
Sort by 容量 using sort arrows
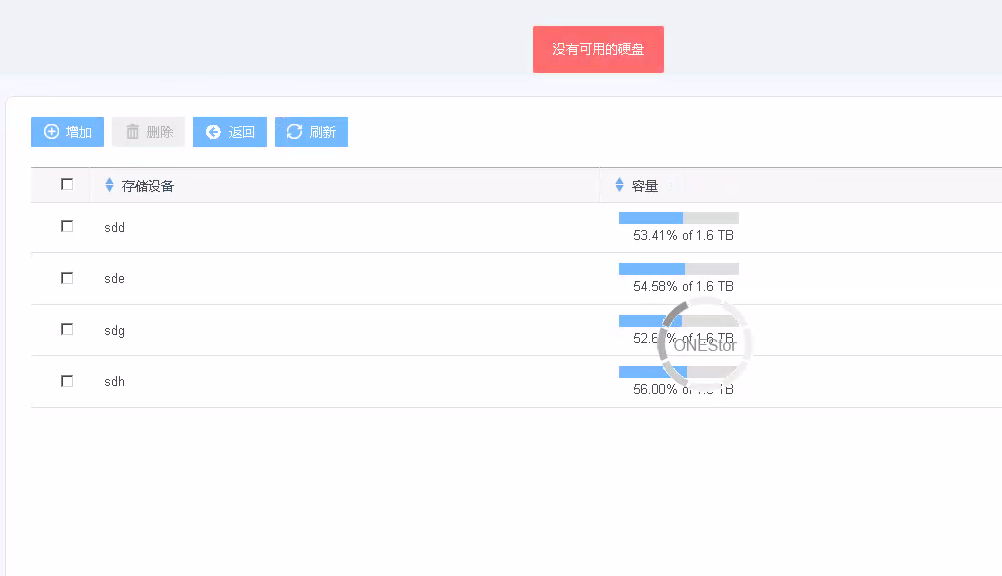[x=620, y=185]
